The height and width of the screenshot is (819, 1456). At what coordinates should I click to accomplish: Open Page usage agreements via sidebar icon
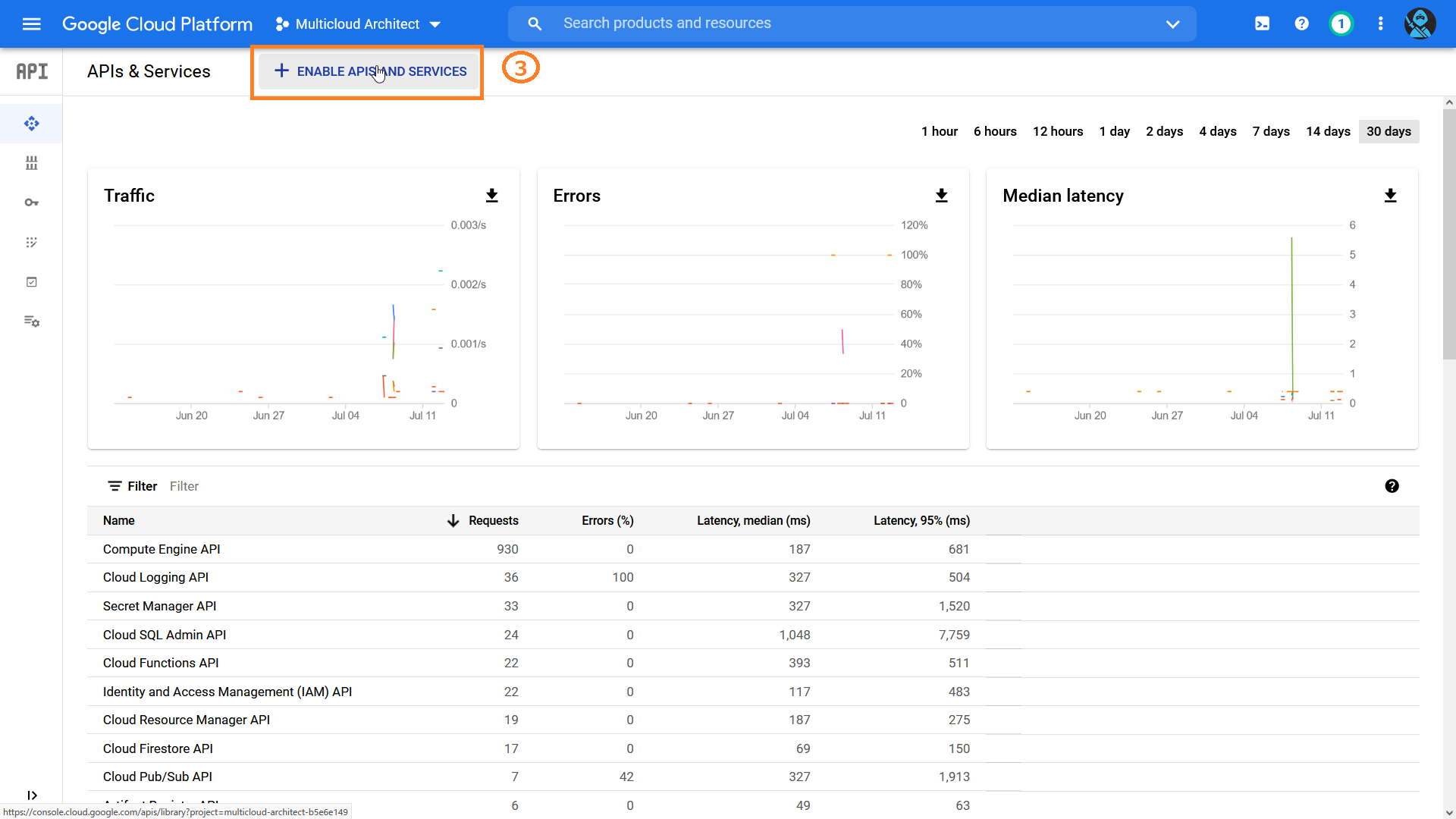31,322
